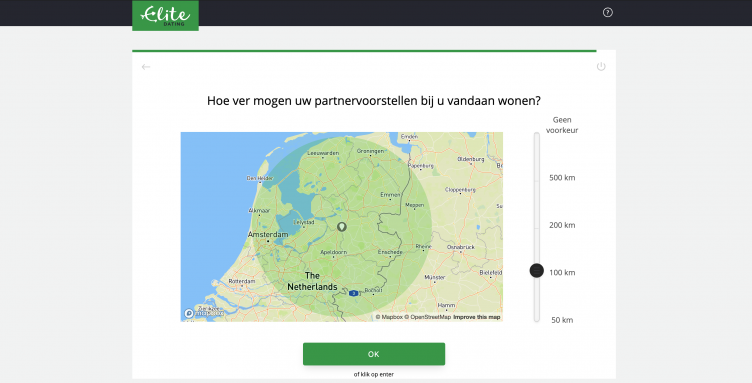Click Osnabrück label on the map
The image size is (752, 383).
point(460,247)
